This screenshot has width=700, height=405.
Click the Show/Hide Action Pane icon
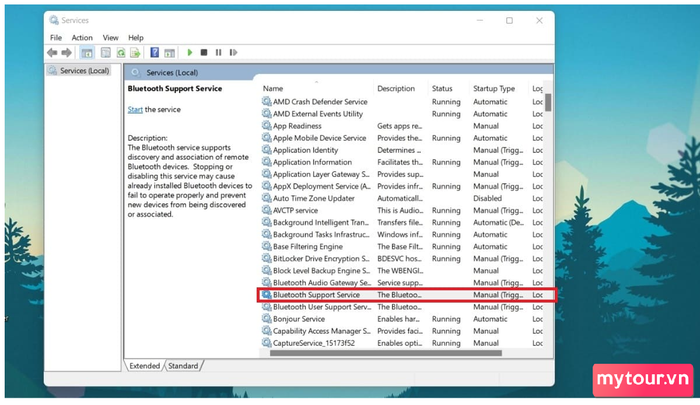(169, 53)
